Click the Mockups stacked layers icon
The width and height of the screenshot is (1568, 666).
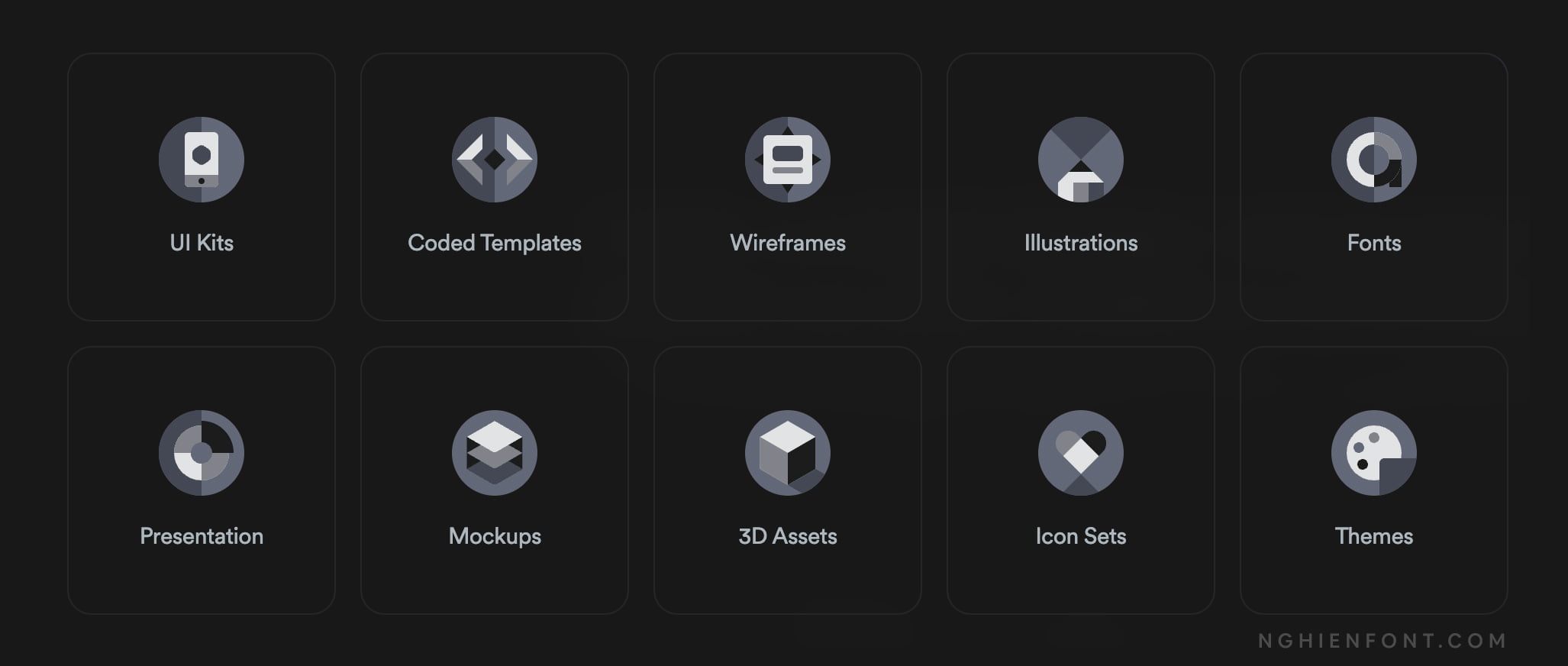click(495, 453)
